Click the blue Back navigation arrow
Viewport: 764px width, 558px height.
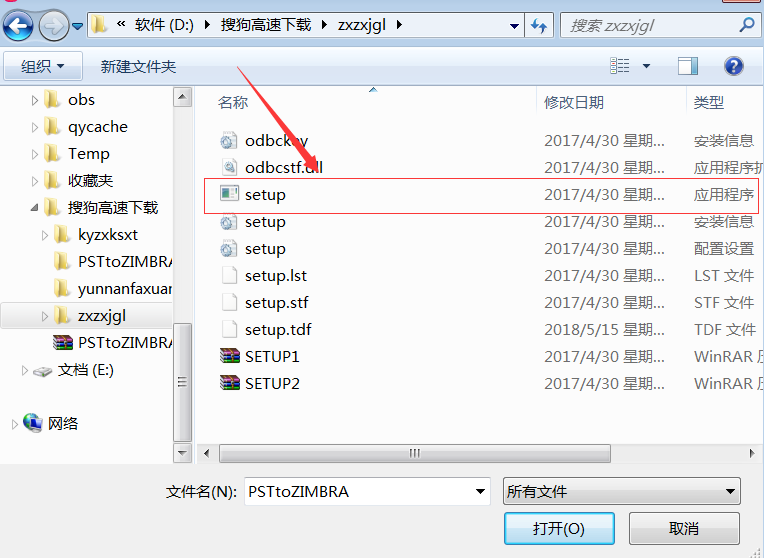point(18,26)
